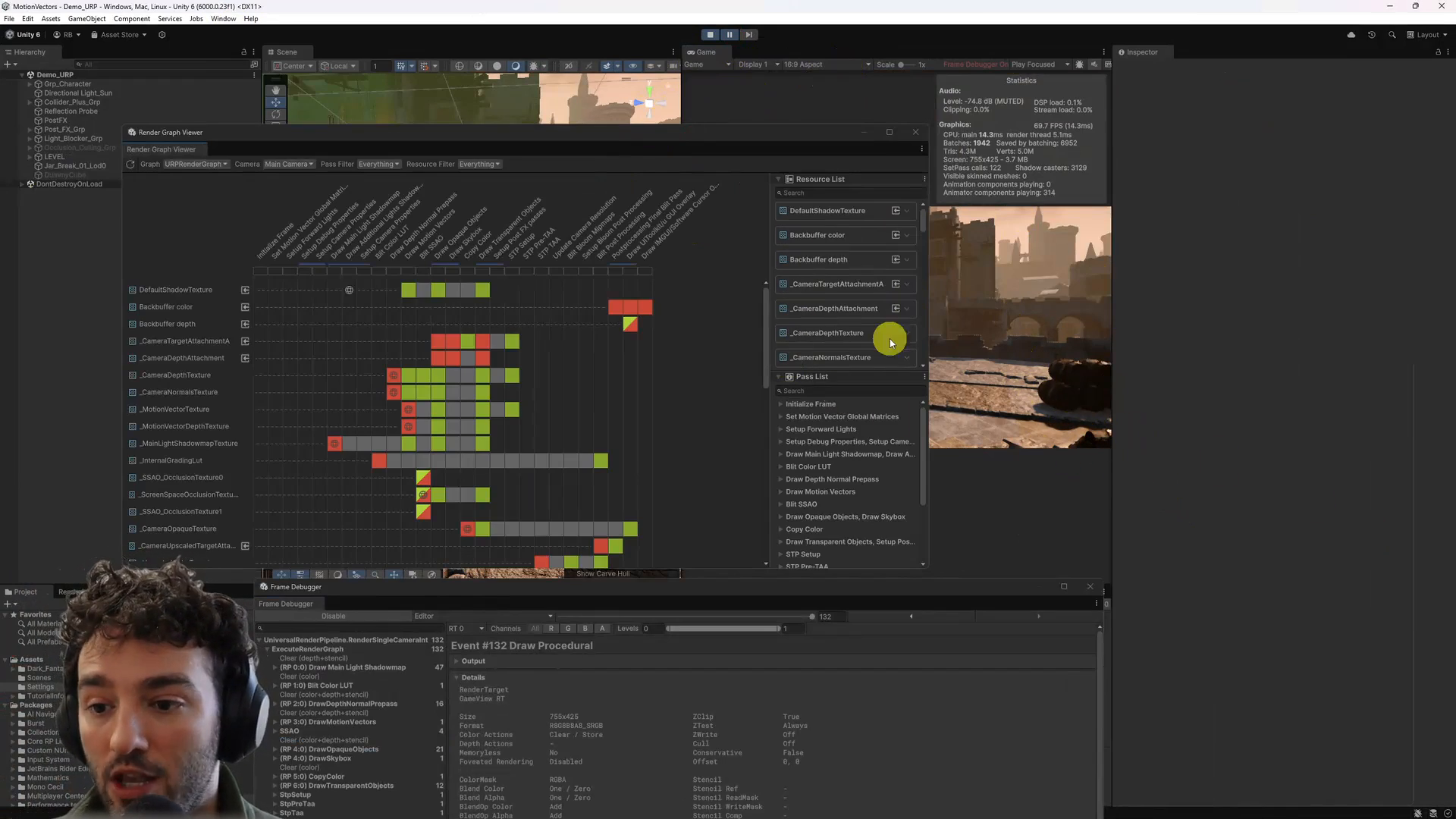Click Pause in the playback controls
The width and height of the screenshot is (1456, 819).
[730, 34]
